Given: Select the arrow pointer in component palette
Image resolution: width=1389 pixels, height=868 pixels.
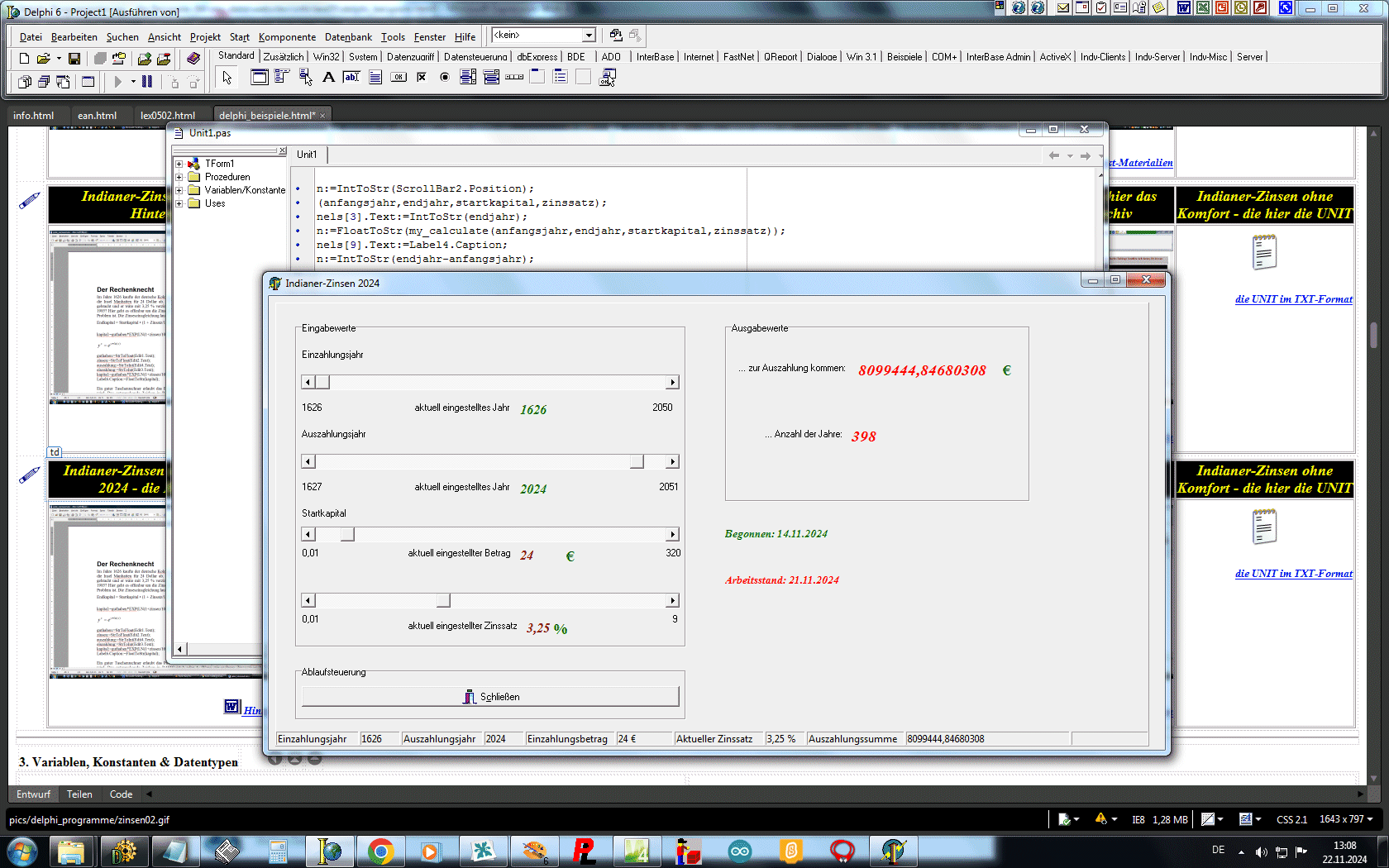Looking at the screenshot, I should tap(227, 78).
